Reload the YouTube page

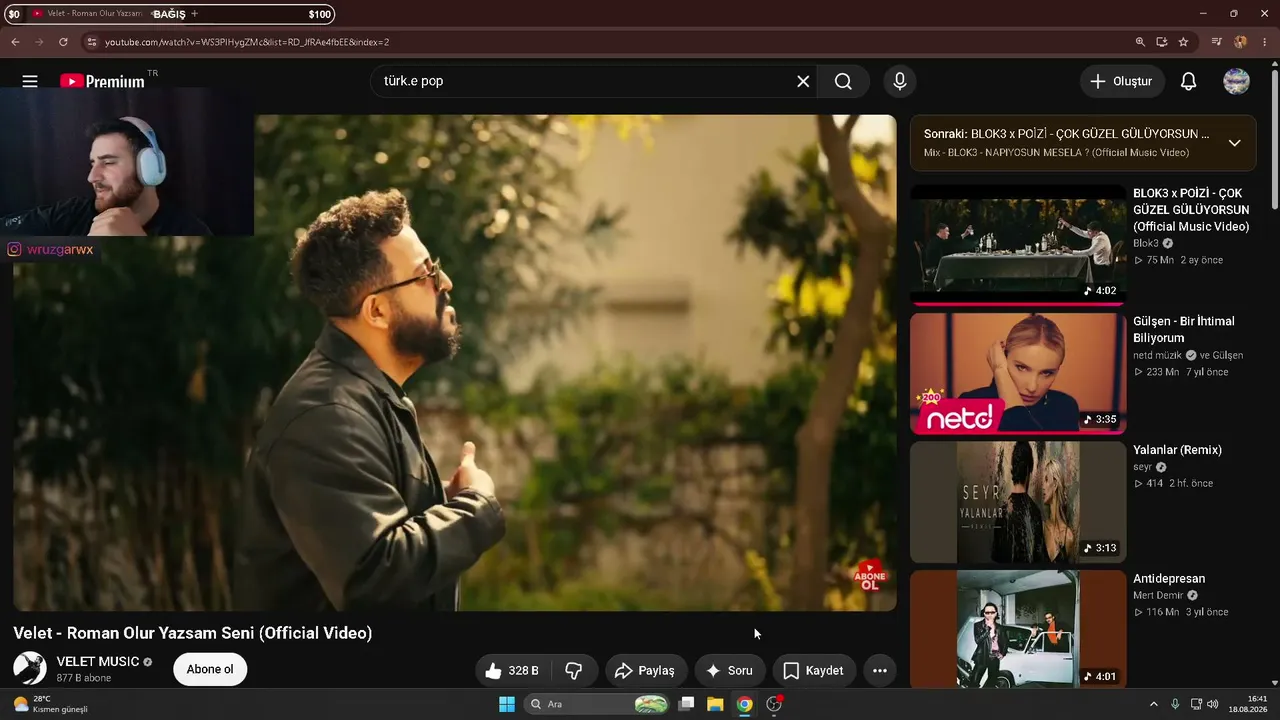tap(63, 42)
